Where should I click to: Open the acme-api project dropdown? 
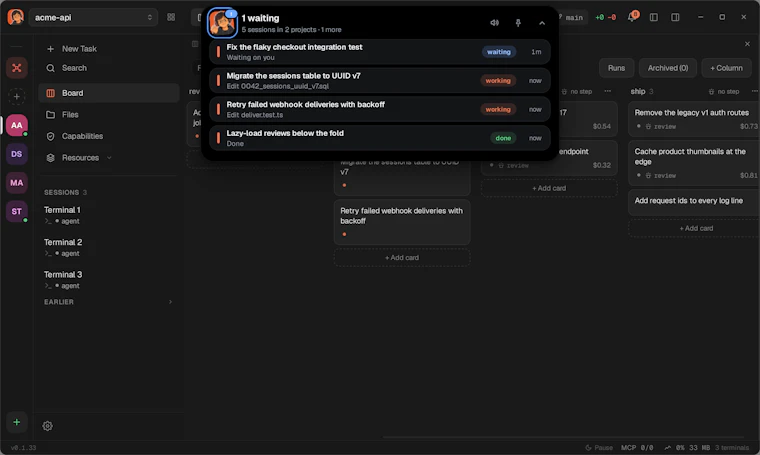pyautogui.click(x=93, y=17)
